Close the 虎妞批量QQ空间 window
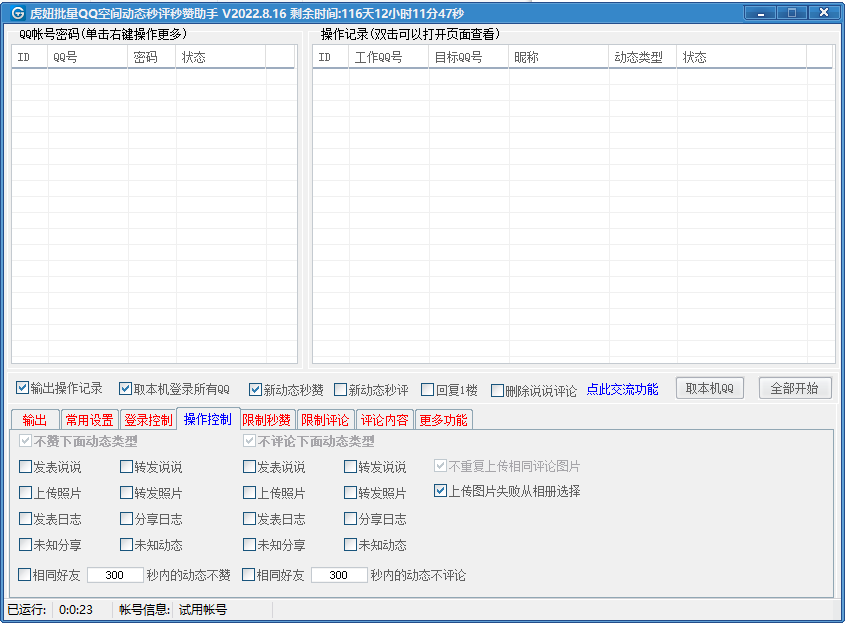This screenshot has width=845, height=623. 823,13
